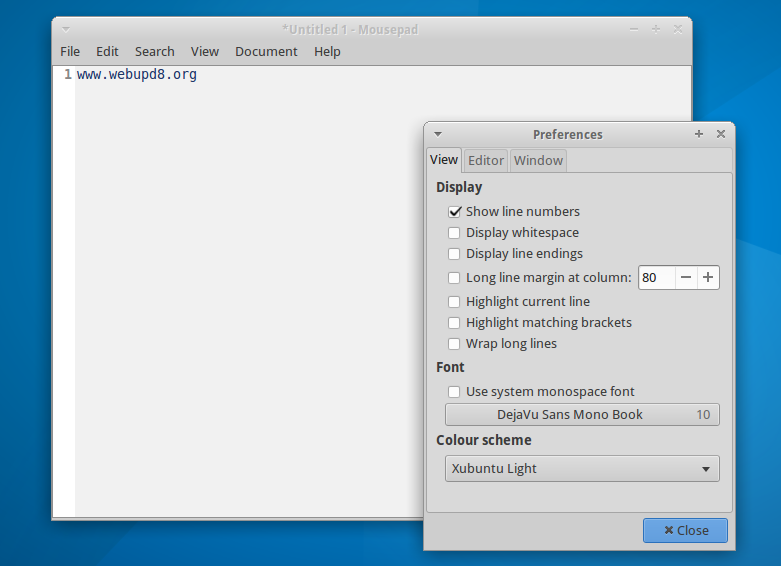Close Preferences with title bar X icon
This screenshot has width=781, height=566.
coord(721,134)
